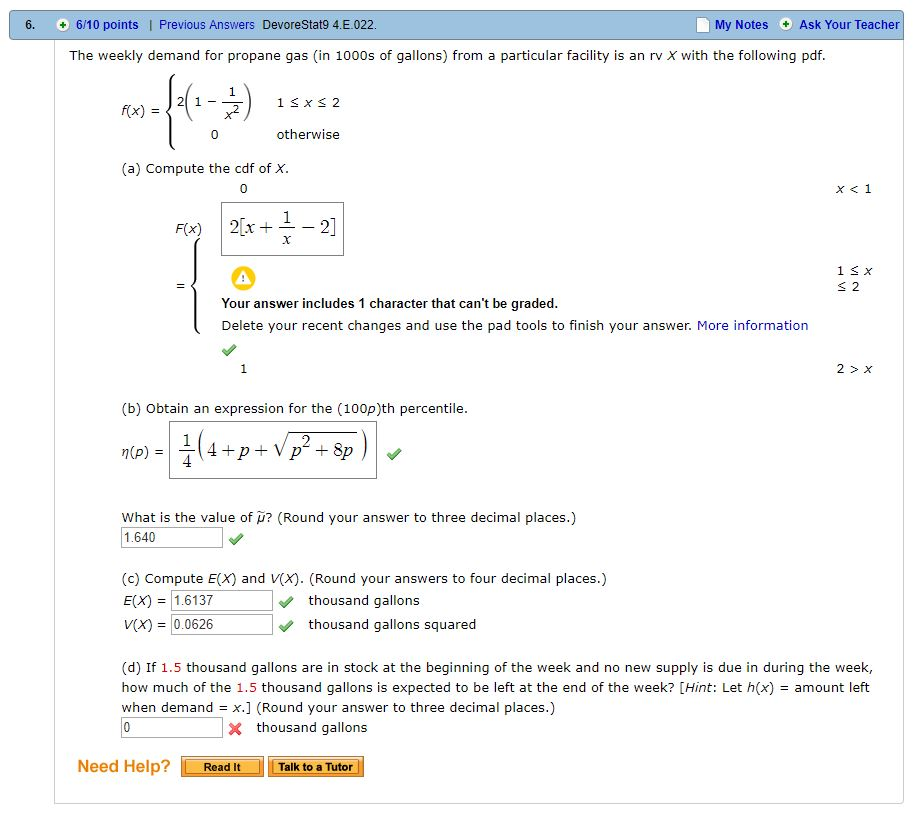Click the Talk to a Tutor button
This screenshot has height=821, width=917.
315,767
